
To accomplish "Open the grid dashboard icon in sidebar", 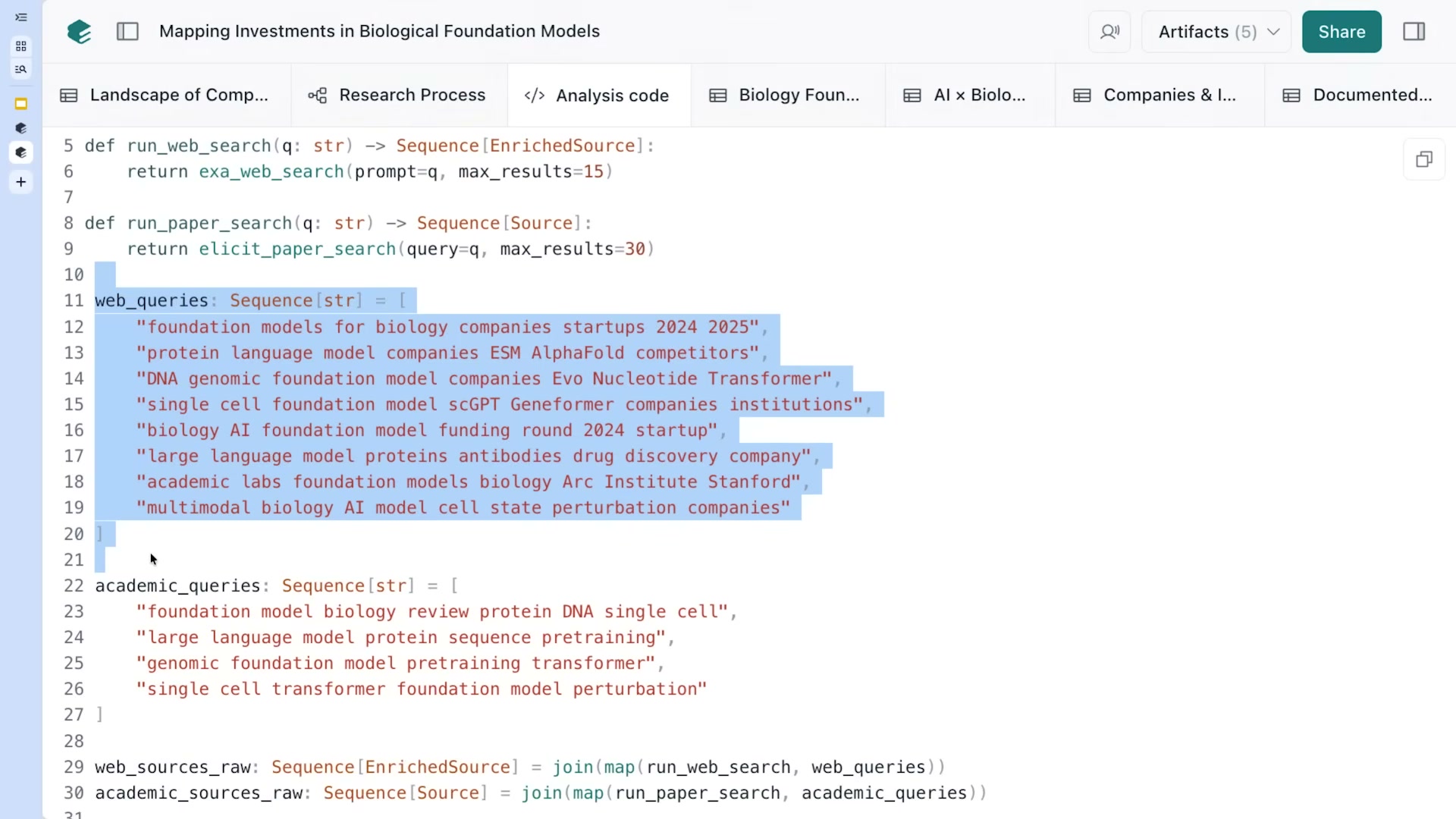I will tap(21, 46).
